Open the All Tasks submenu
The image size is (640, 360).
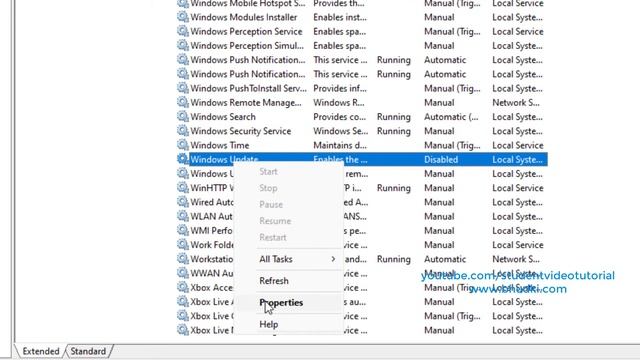[276, 259]
